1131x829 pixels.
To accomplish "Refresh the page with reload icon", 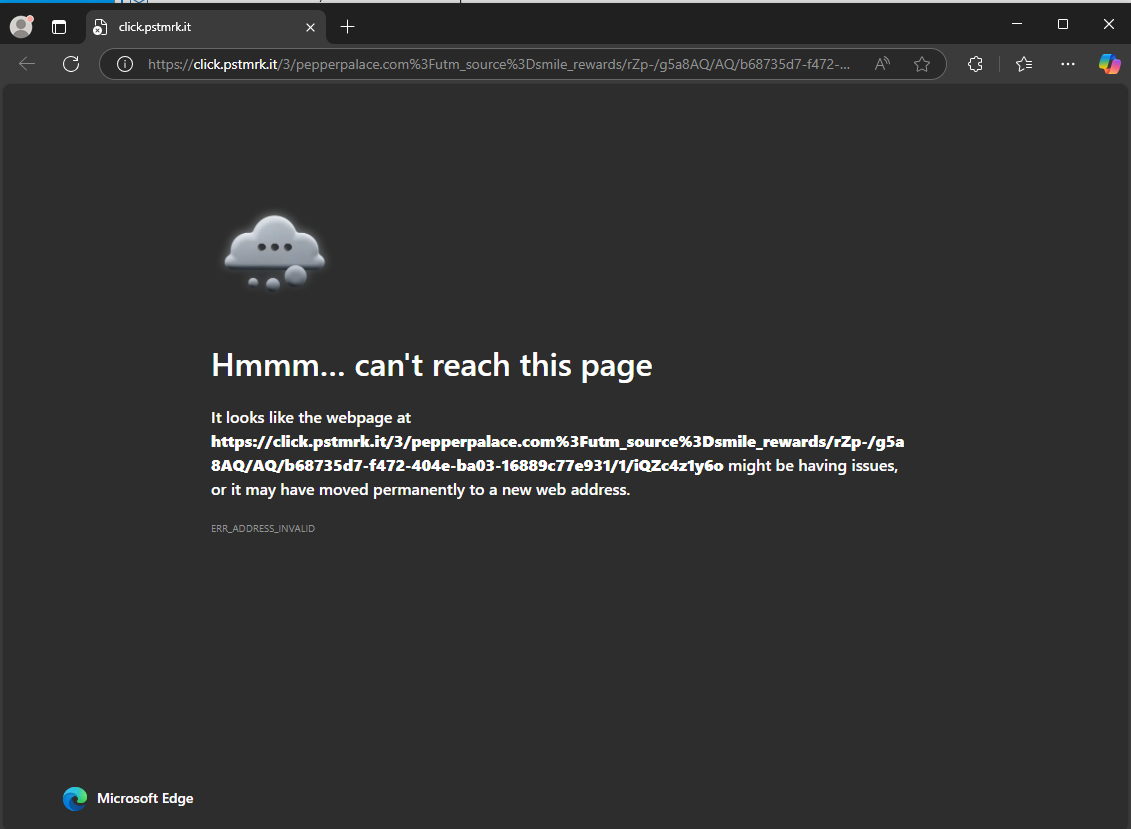I will coord(71,64).
